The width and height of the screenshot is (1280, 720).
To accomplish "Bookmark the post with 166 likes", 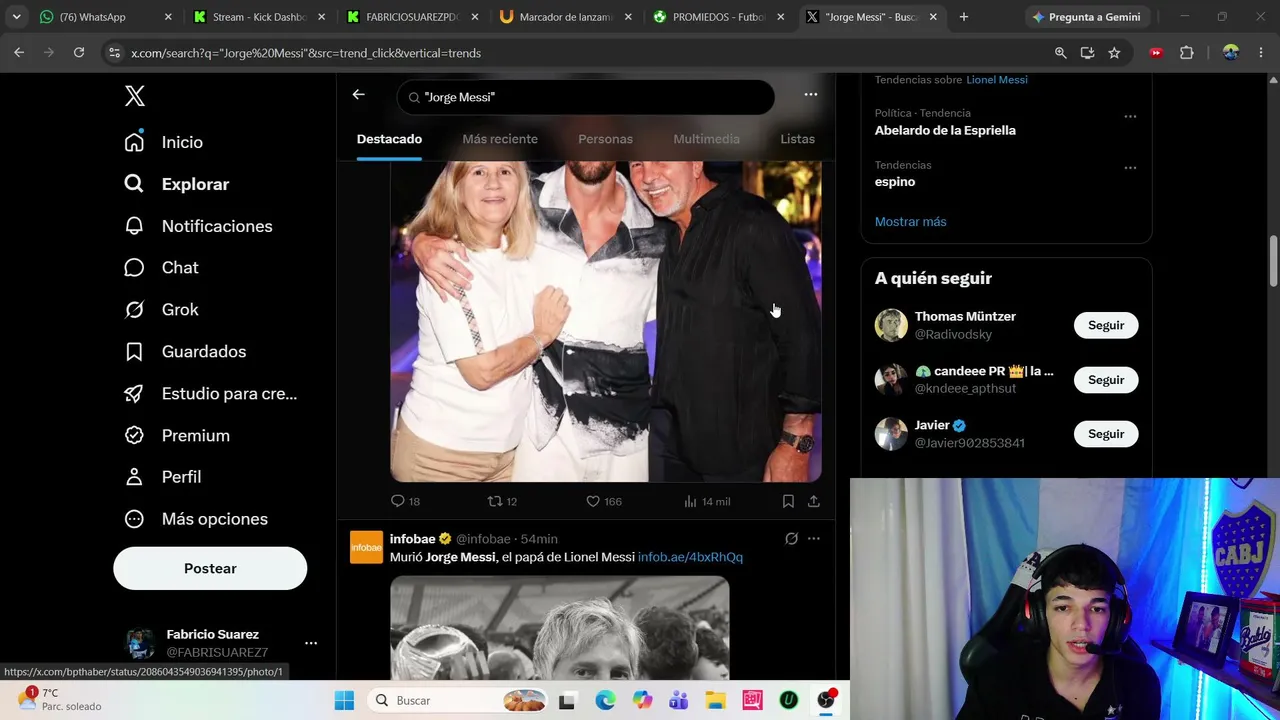I will click(x=788, y=501).
